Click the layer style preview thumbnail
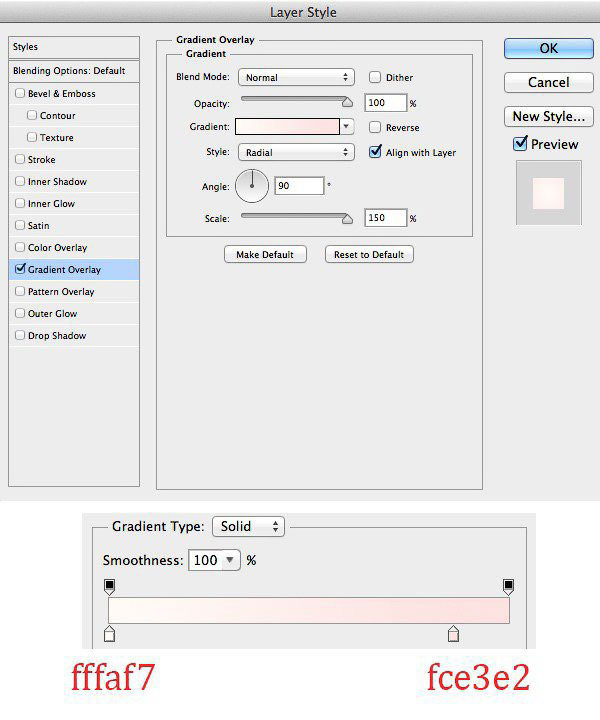 (549, 193)
